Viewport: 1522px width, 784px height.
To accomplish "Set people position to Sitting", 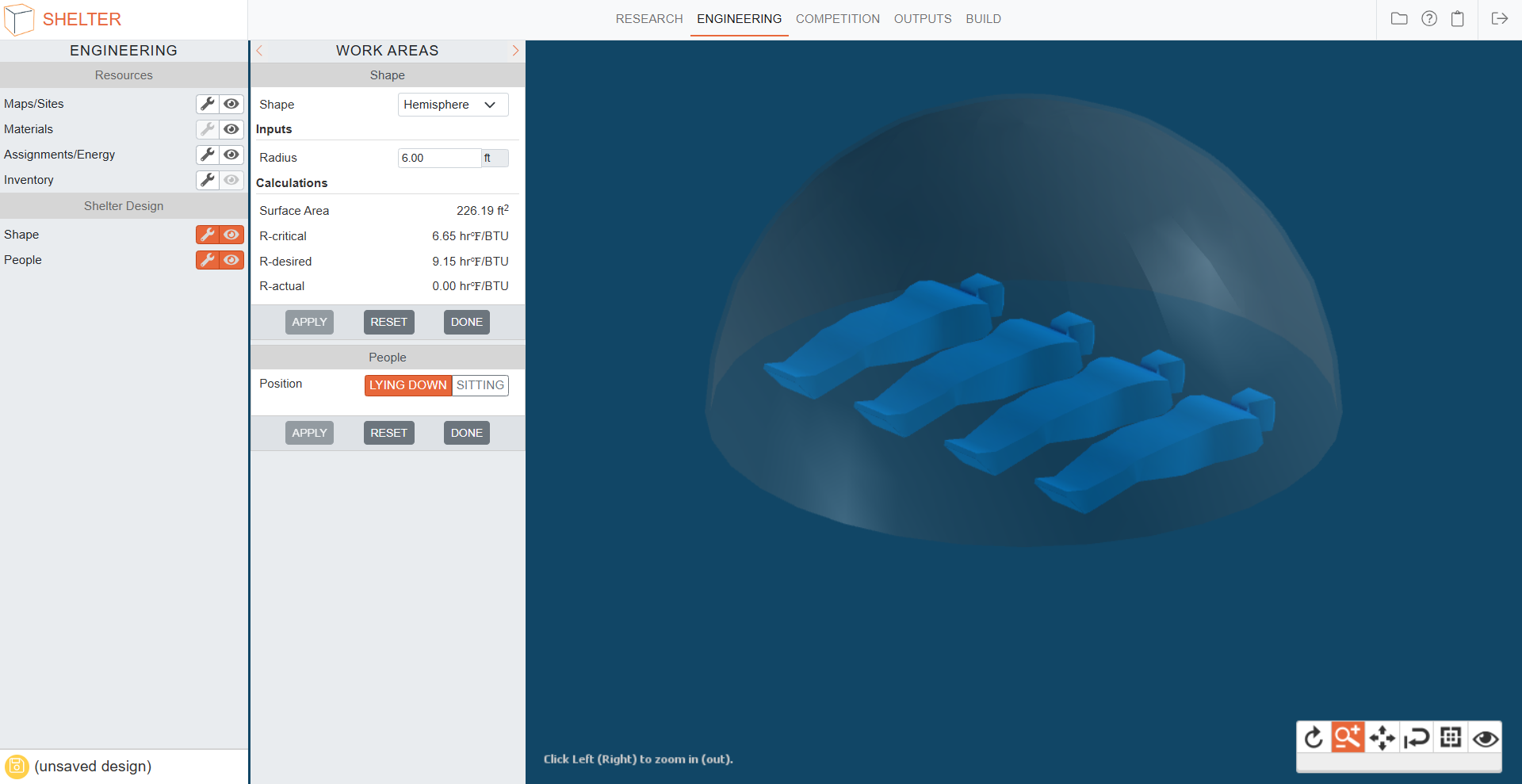I will (480, 385).
